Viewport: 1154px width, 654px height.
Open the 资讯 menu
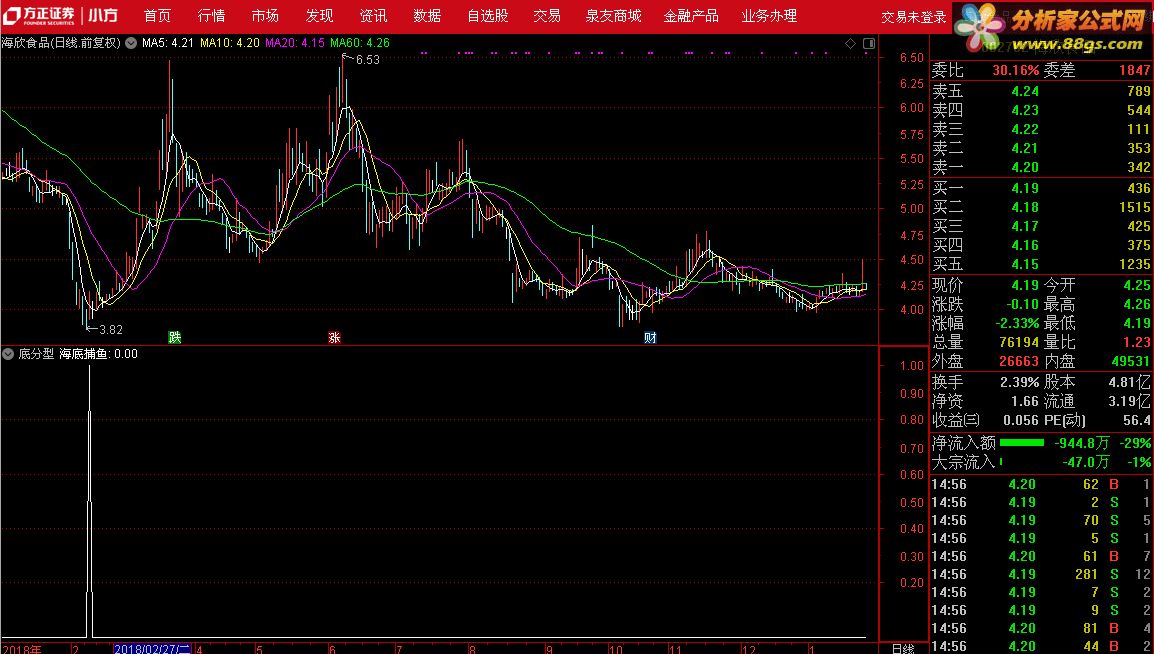373,15
